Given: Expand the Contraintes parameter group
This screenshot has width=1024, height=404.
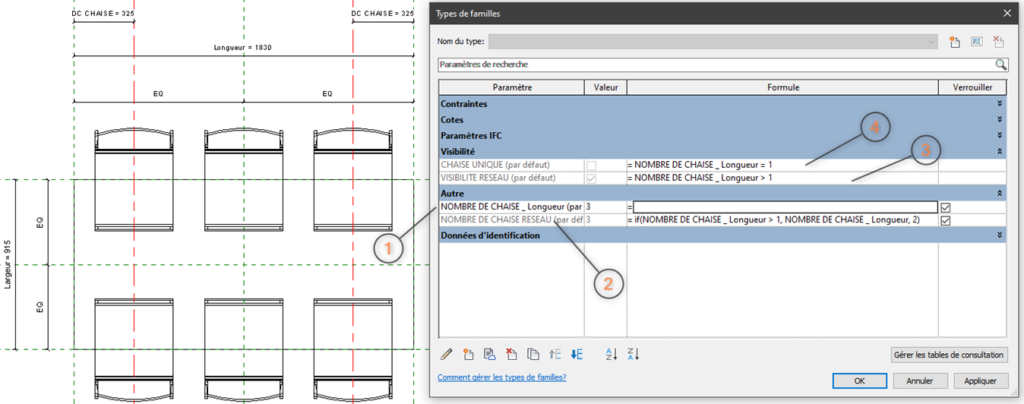Looking at the screenshot, I should coord(999,104).
